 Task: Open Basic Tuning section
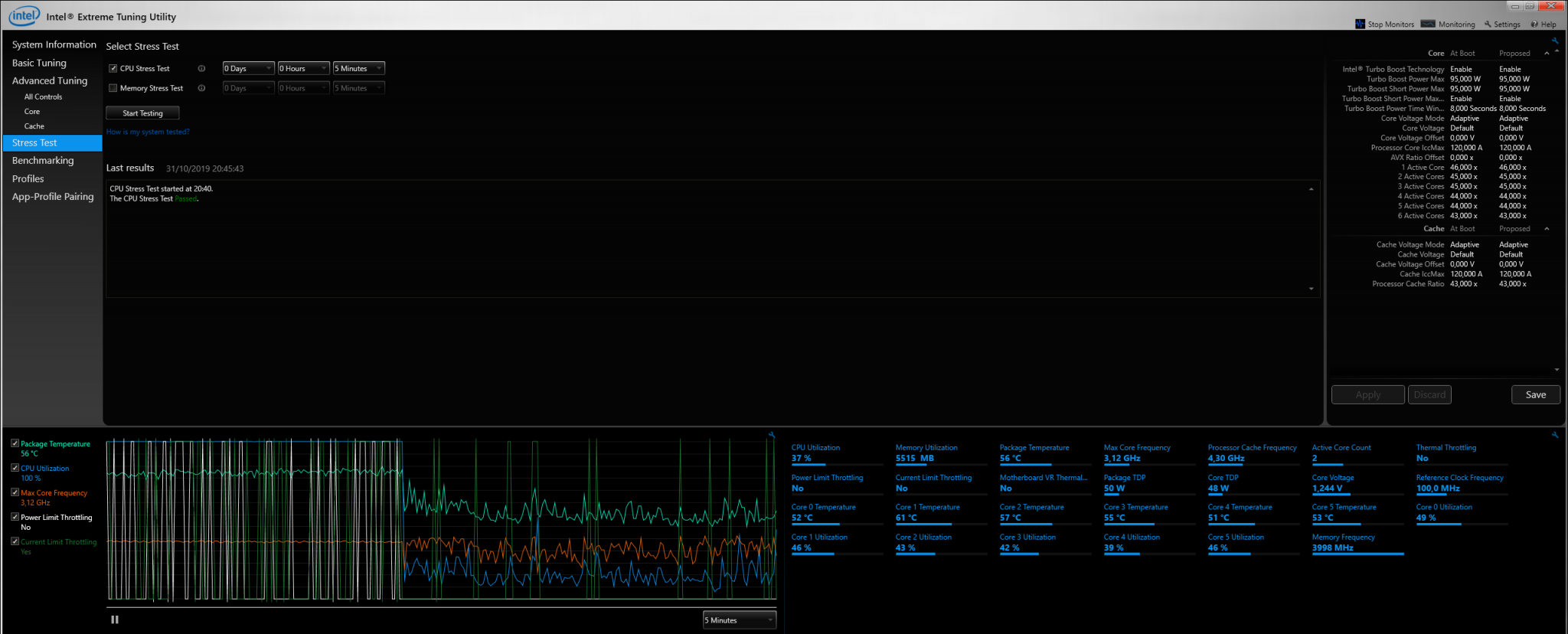tap(39, 63)
